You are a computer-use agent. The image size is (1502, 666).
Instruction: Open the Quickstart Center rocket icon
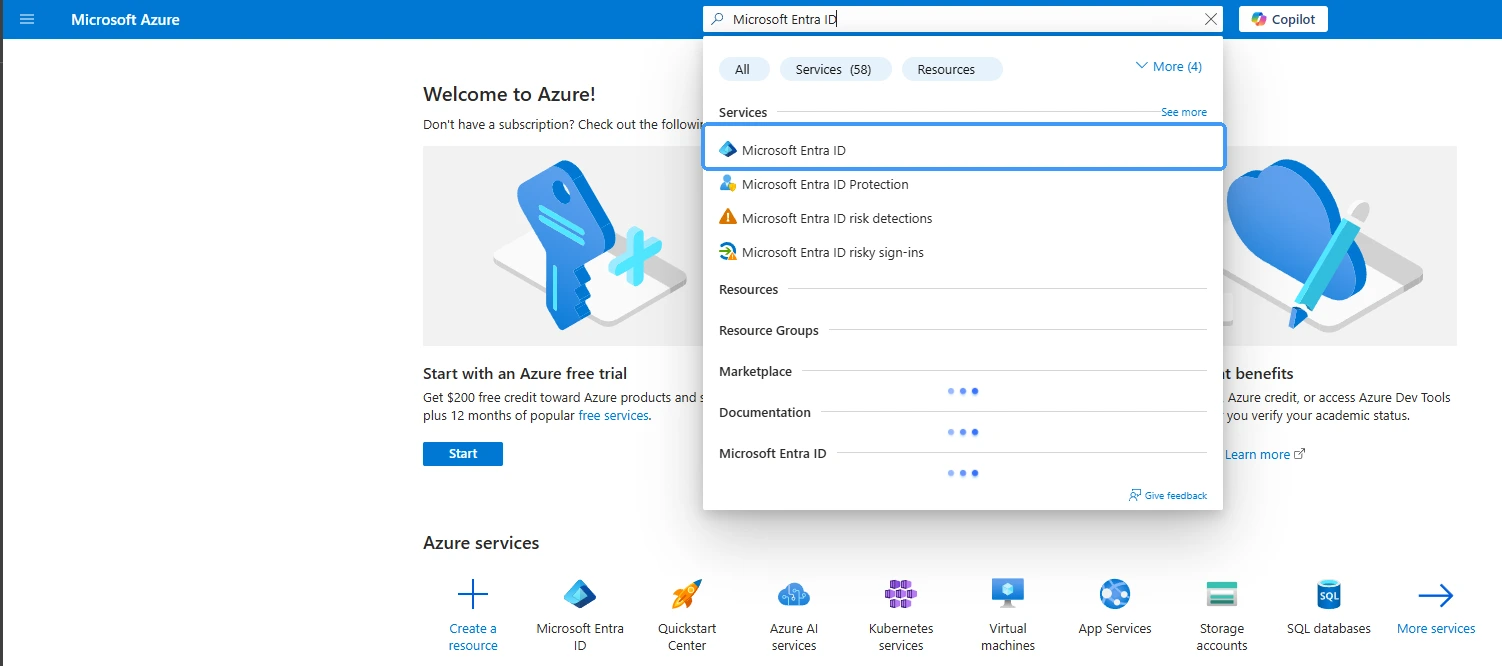pos(687,595)
